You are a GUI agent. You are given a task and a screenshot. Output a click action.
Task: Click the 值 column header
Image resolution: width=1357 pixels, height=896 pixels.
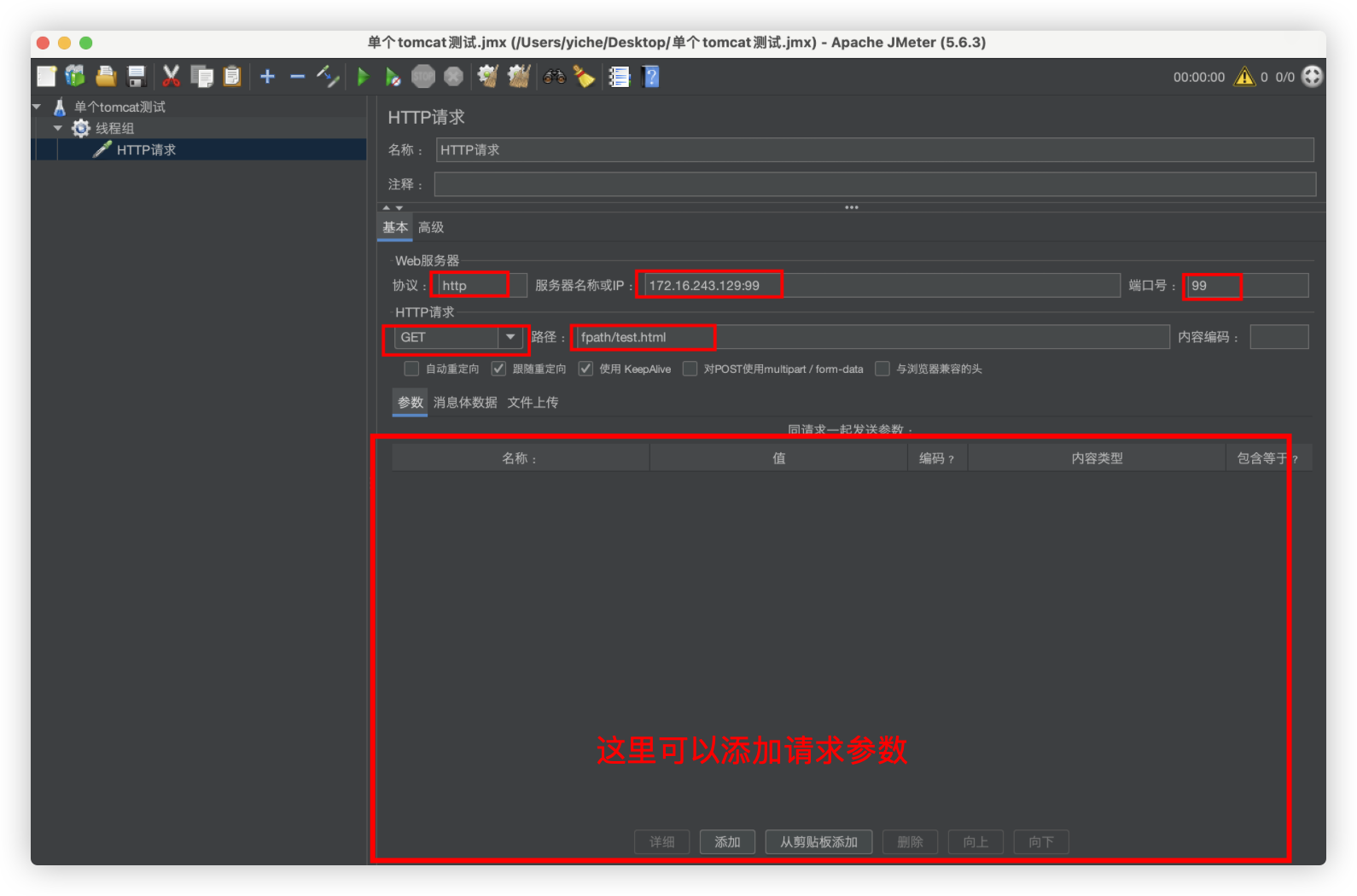pos(778,458)
